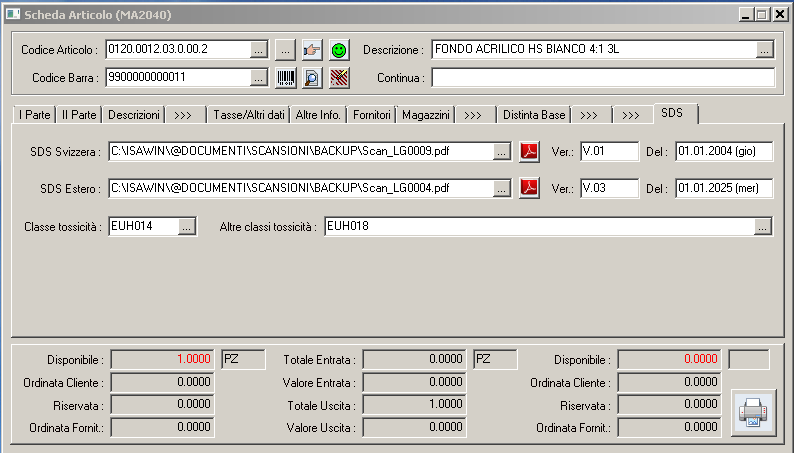Browse for the SDS Estero file path
794x453 pixels.
502,188
